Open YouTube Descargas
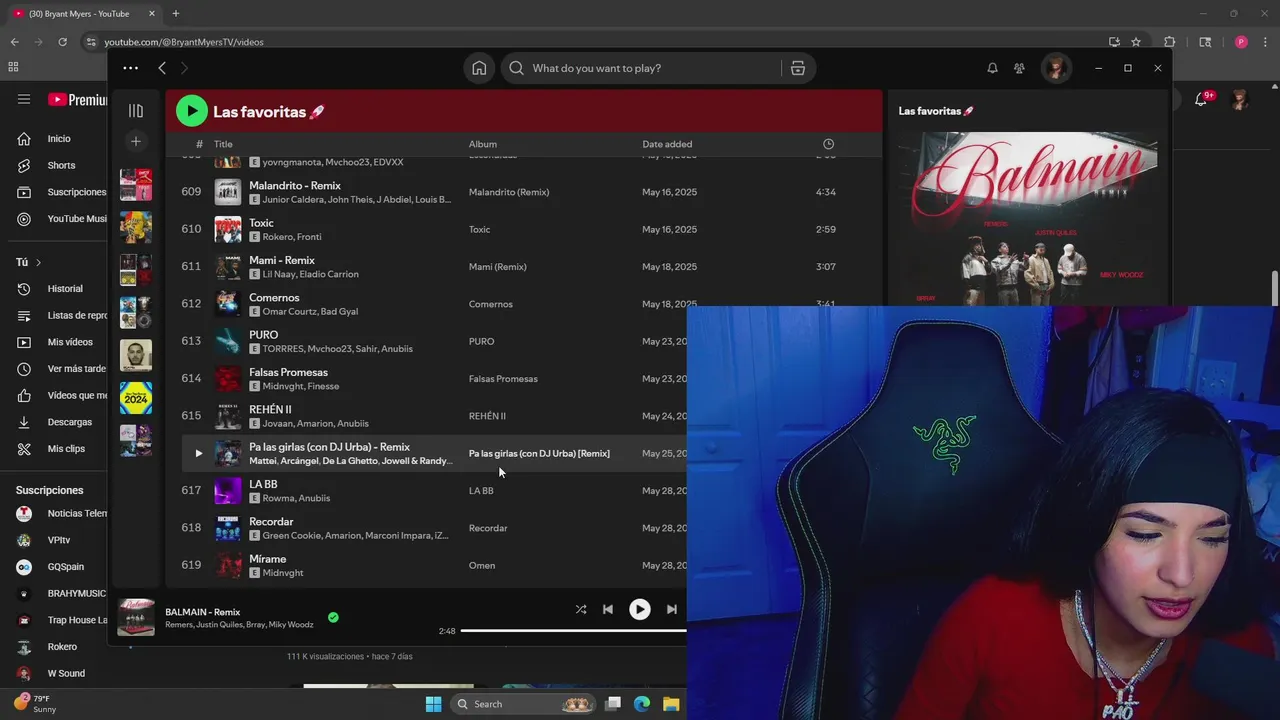Image resolution: width=1280 pixels, height=720 pixels. click(x=68, y=422)
